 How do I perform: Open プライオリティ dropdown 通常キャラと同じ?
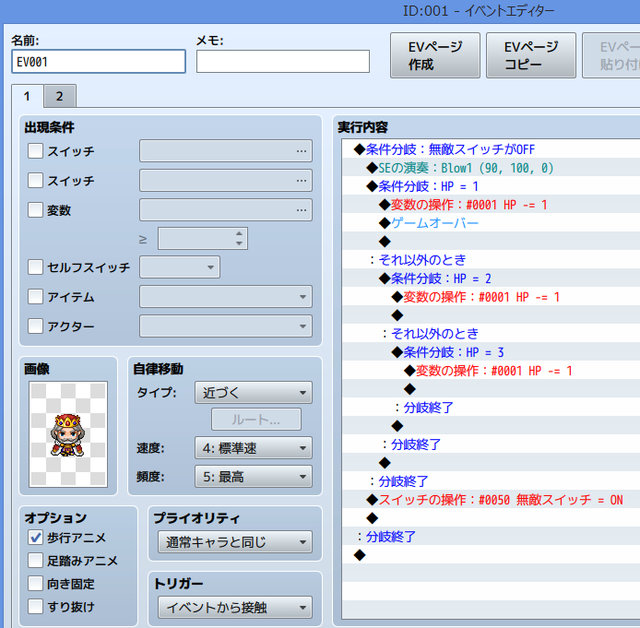[235, 542]
